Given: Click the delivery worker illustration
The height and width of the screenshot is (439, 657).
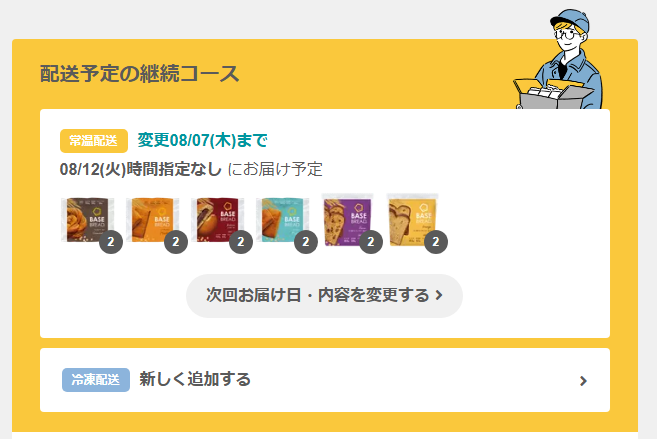Looking at the screenshot, I should pos(558,59).
